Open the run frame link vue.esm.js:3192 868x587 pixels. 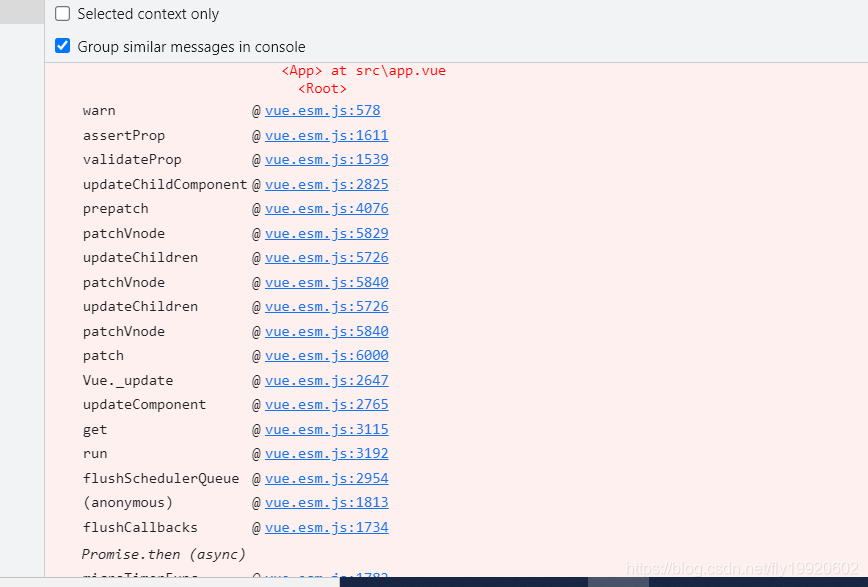click(x=326, y=453)
